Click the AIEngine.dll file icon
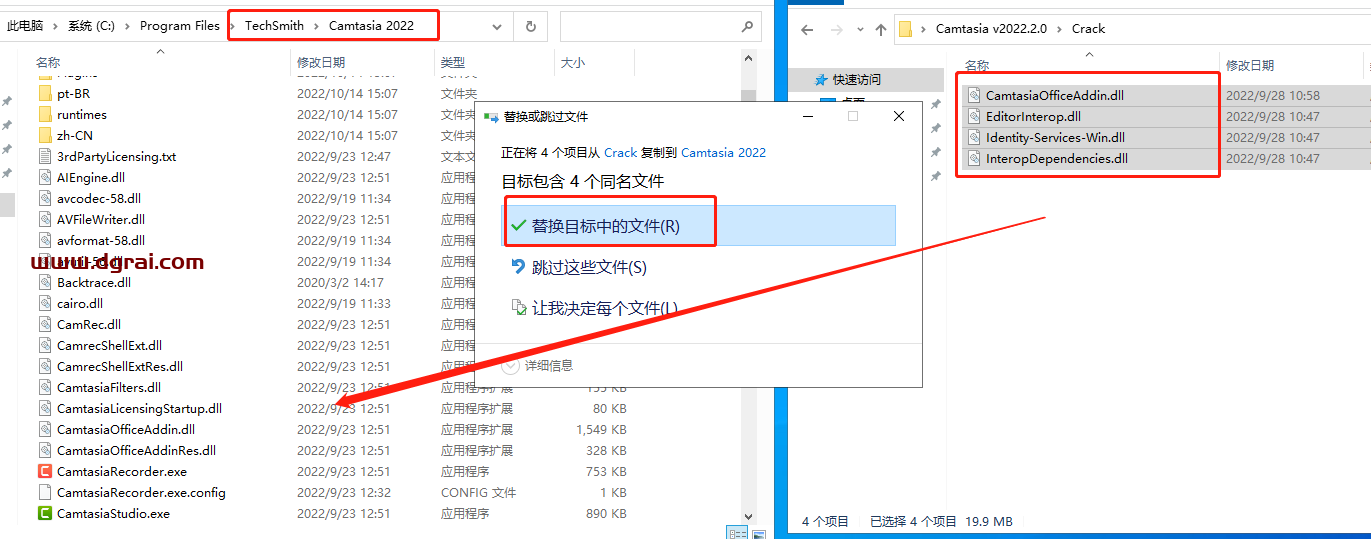The height and width of the screenshot is (539, 1371). pos(45,177)
